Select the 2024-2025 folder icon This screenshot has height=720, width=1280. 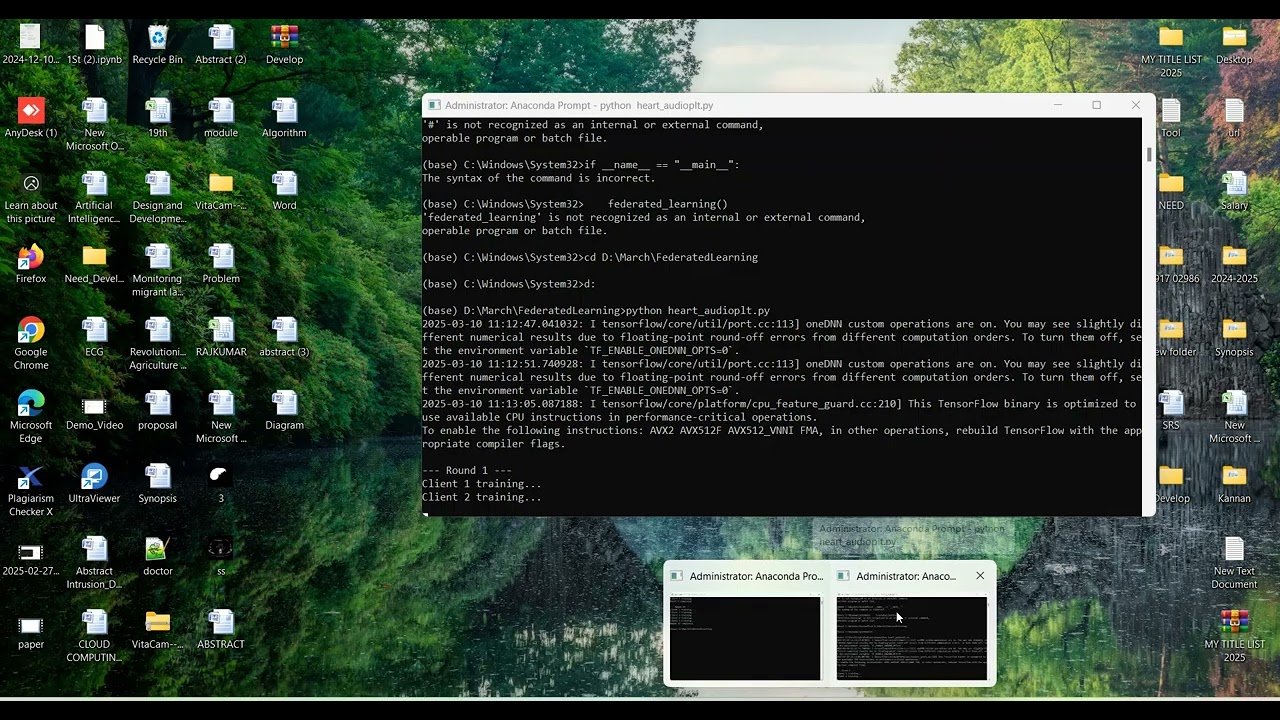(x=1234, y=264)
